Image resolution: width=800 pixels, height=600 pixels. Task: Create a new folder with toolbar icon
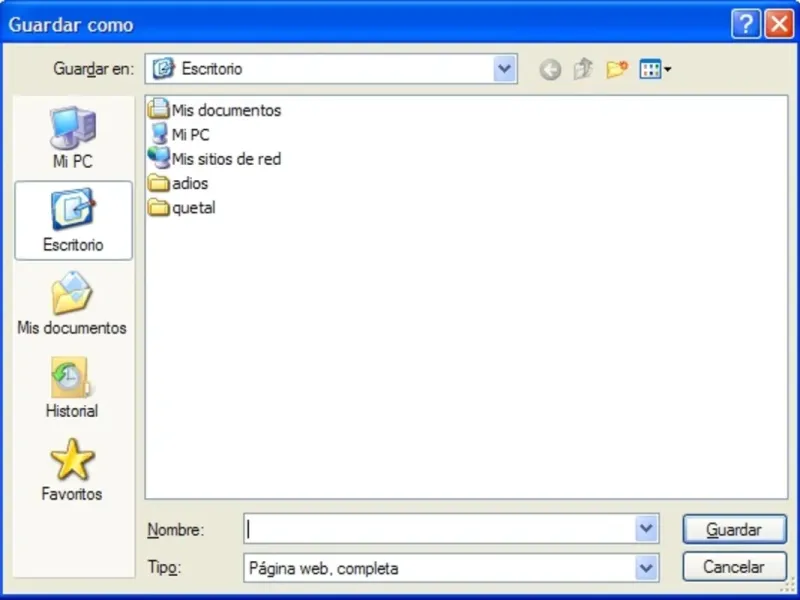617,69
